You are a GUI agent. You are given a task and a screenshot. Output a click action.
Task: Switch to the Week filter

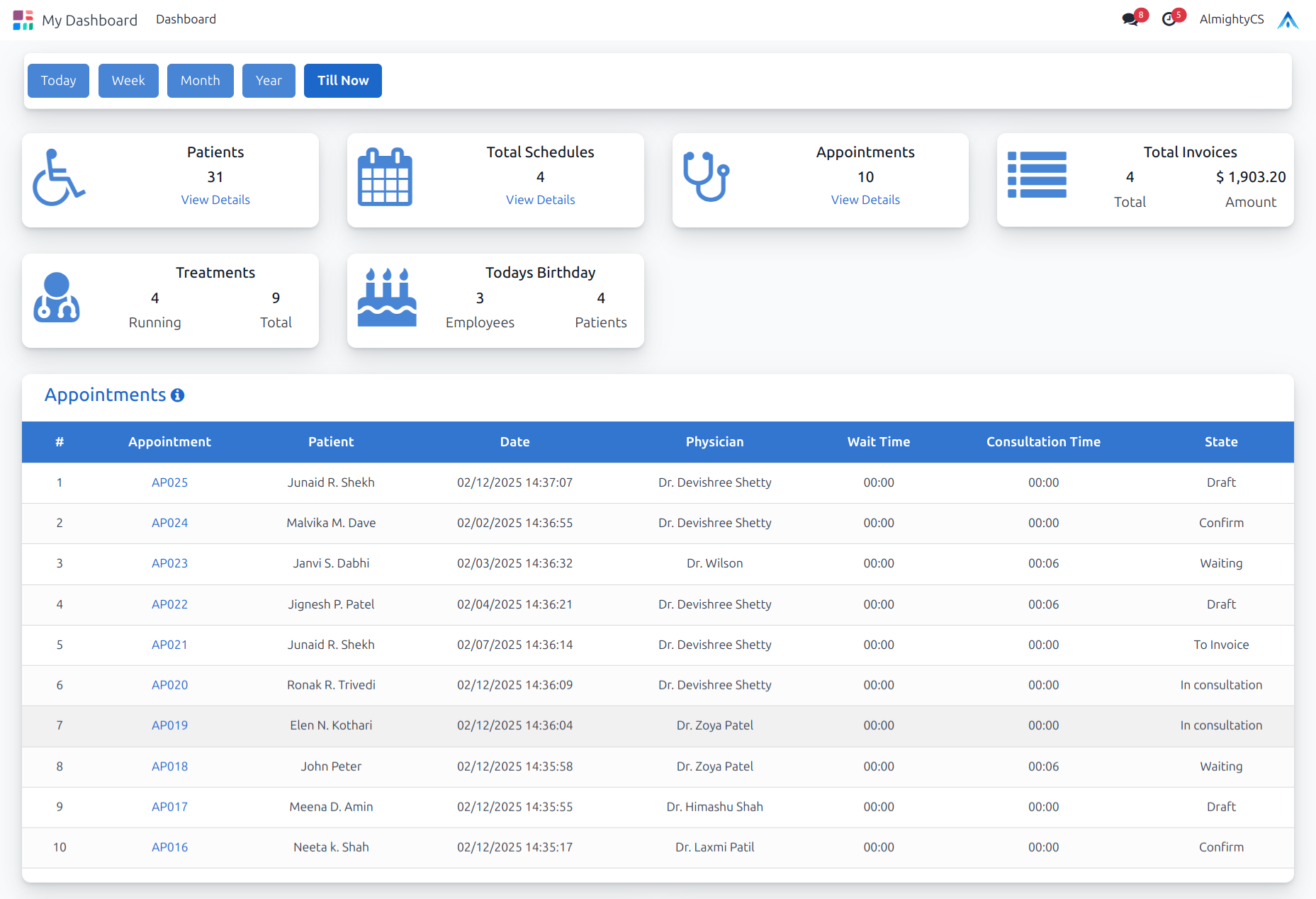[128, 81]
